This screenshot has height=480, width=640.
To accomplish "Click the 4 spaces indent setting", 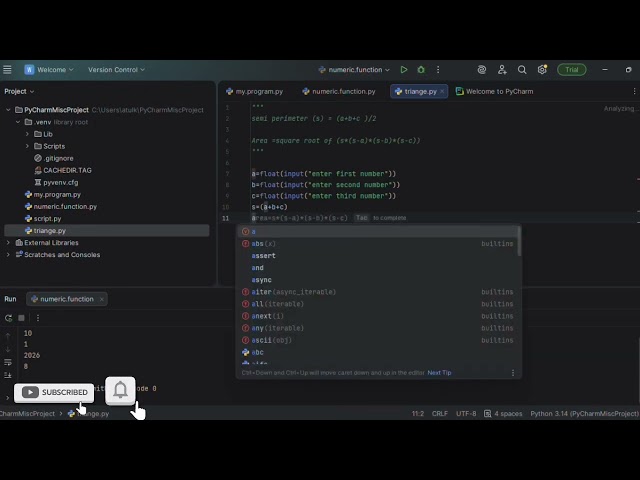I will [x=503, y=413].
